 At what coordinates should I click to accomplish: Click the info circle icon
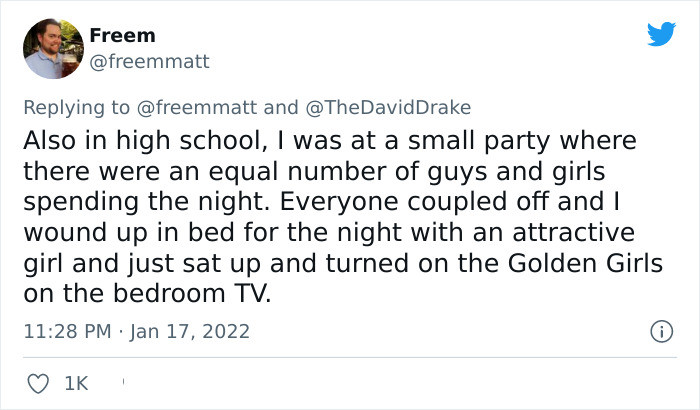(x=660, y=330)
